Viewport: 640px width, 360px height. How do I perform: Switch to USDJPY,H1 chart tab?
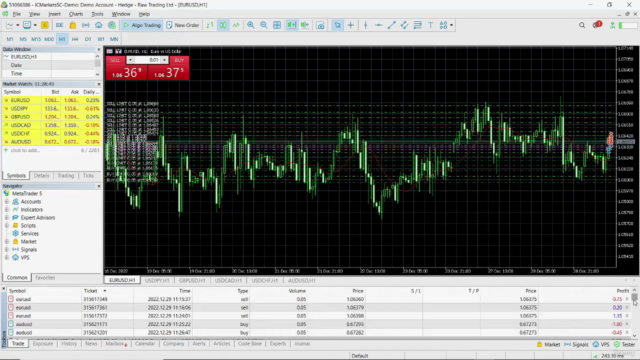[157, 281]
